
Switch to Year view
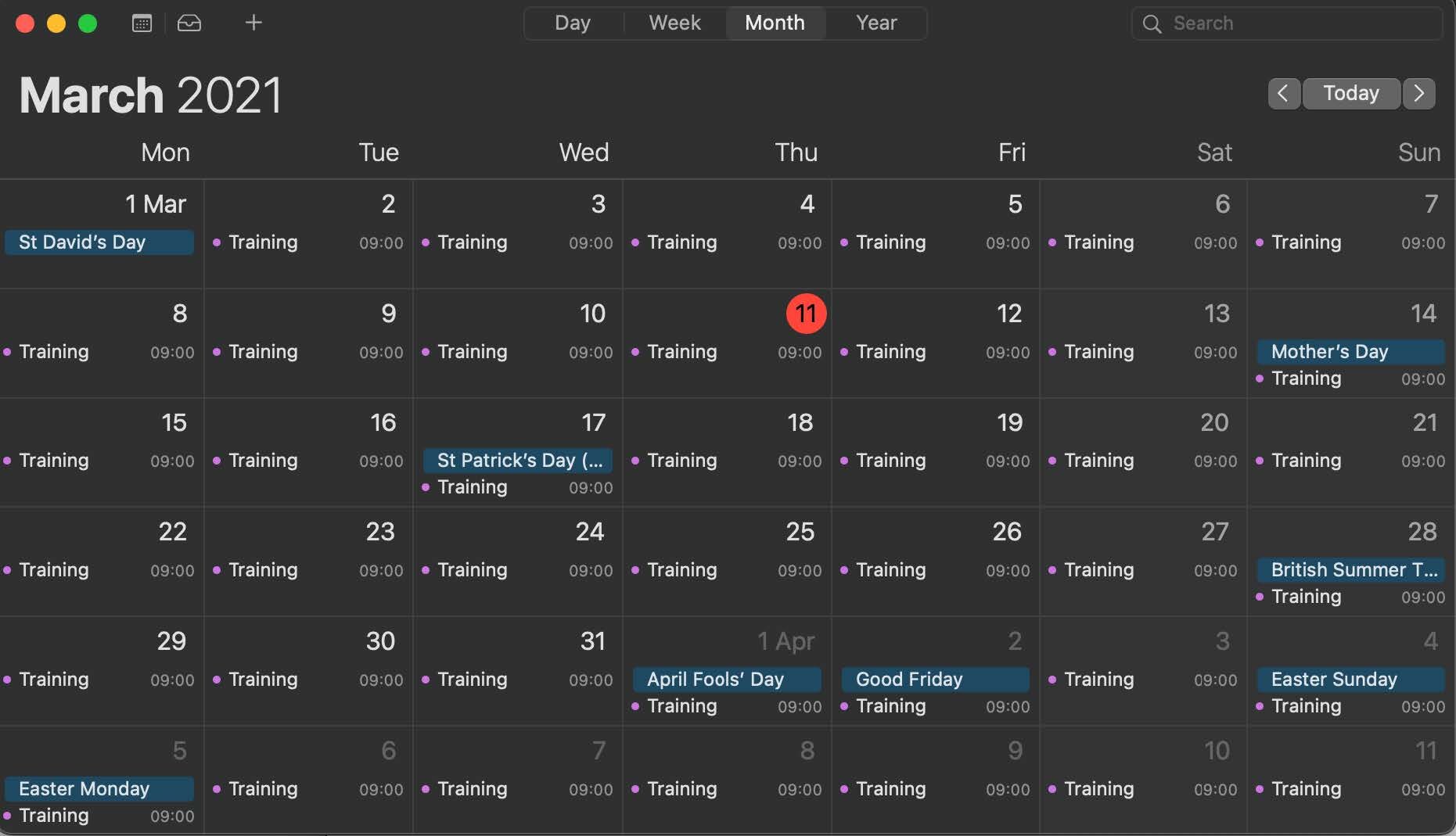point(876,23)
